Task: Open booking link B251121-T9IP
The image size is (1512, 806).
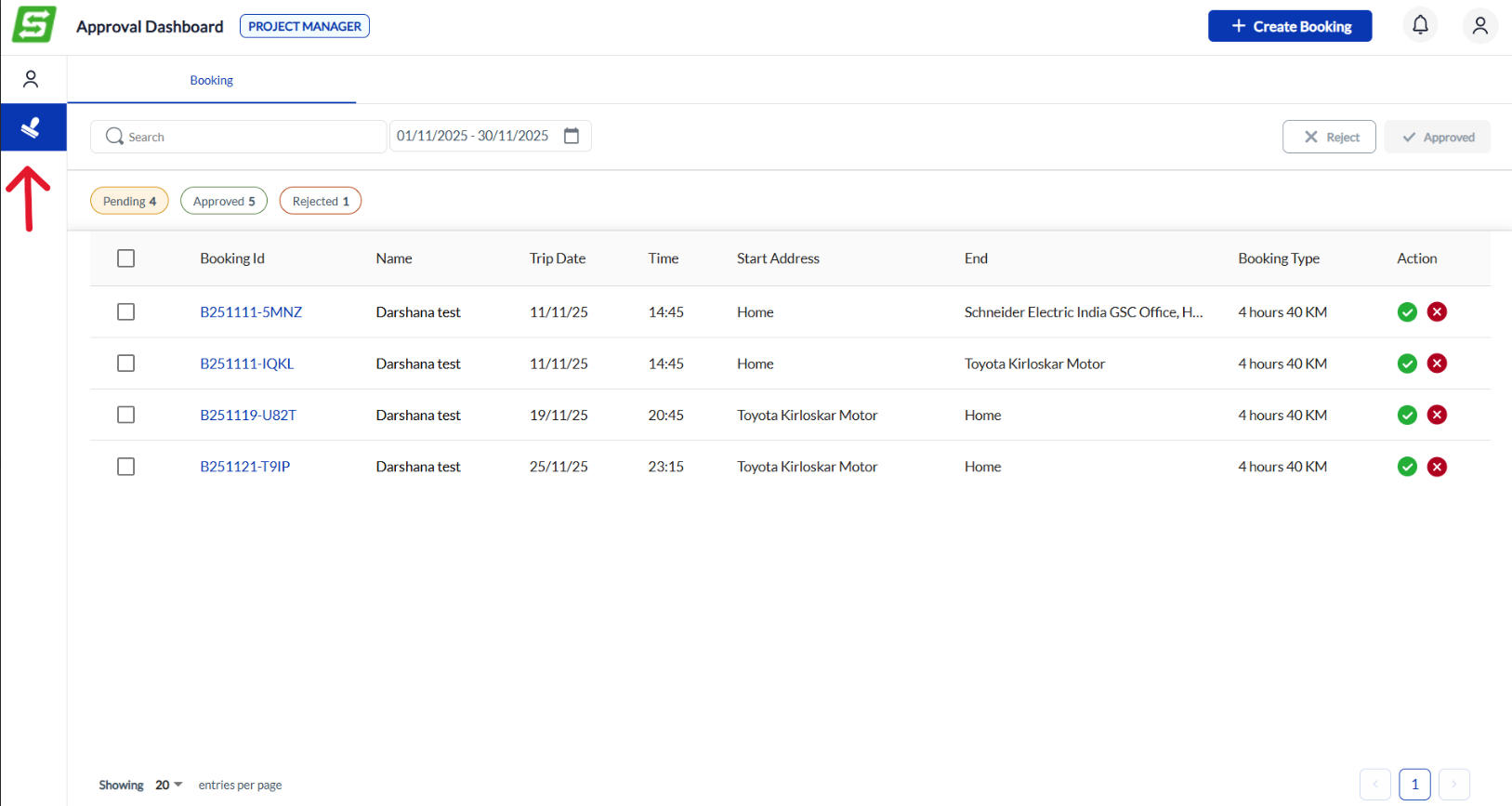Action: tap(245, 467)
